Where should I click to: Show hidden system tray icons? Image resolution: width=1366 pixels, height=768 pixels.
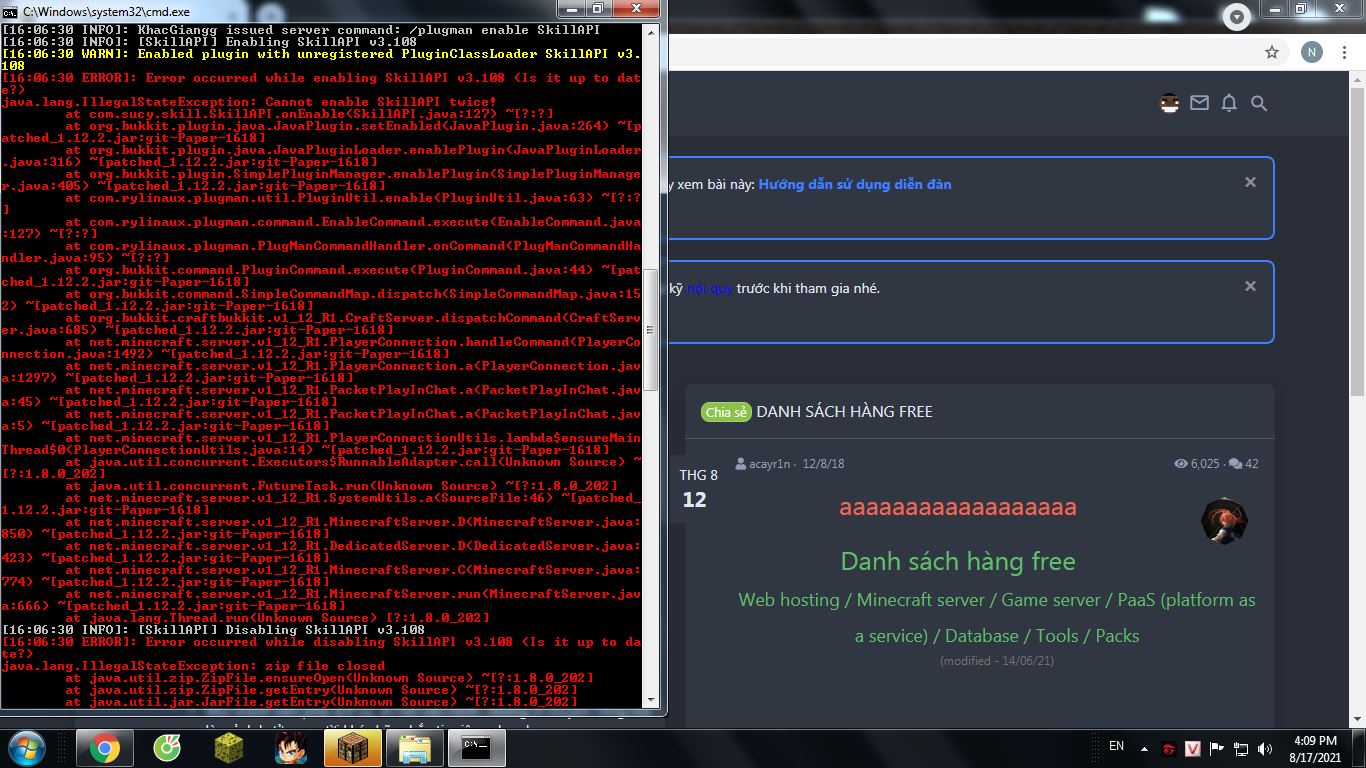point(1144,748)
